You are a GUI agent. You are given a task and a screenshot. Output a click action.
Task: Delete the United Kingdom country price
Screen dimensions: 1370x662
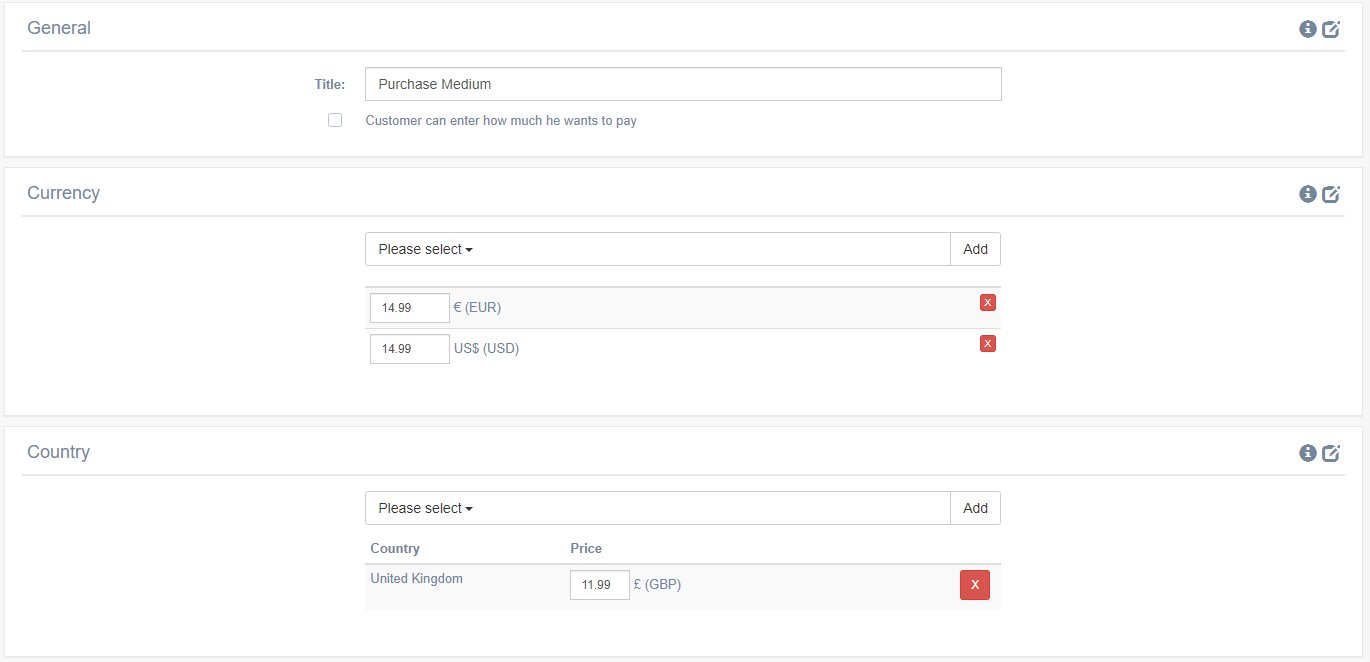coord(974,585)
